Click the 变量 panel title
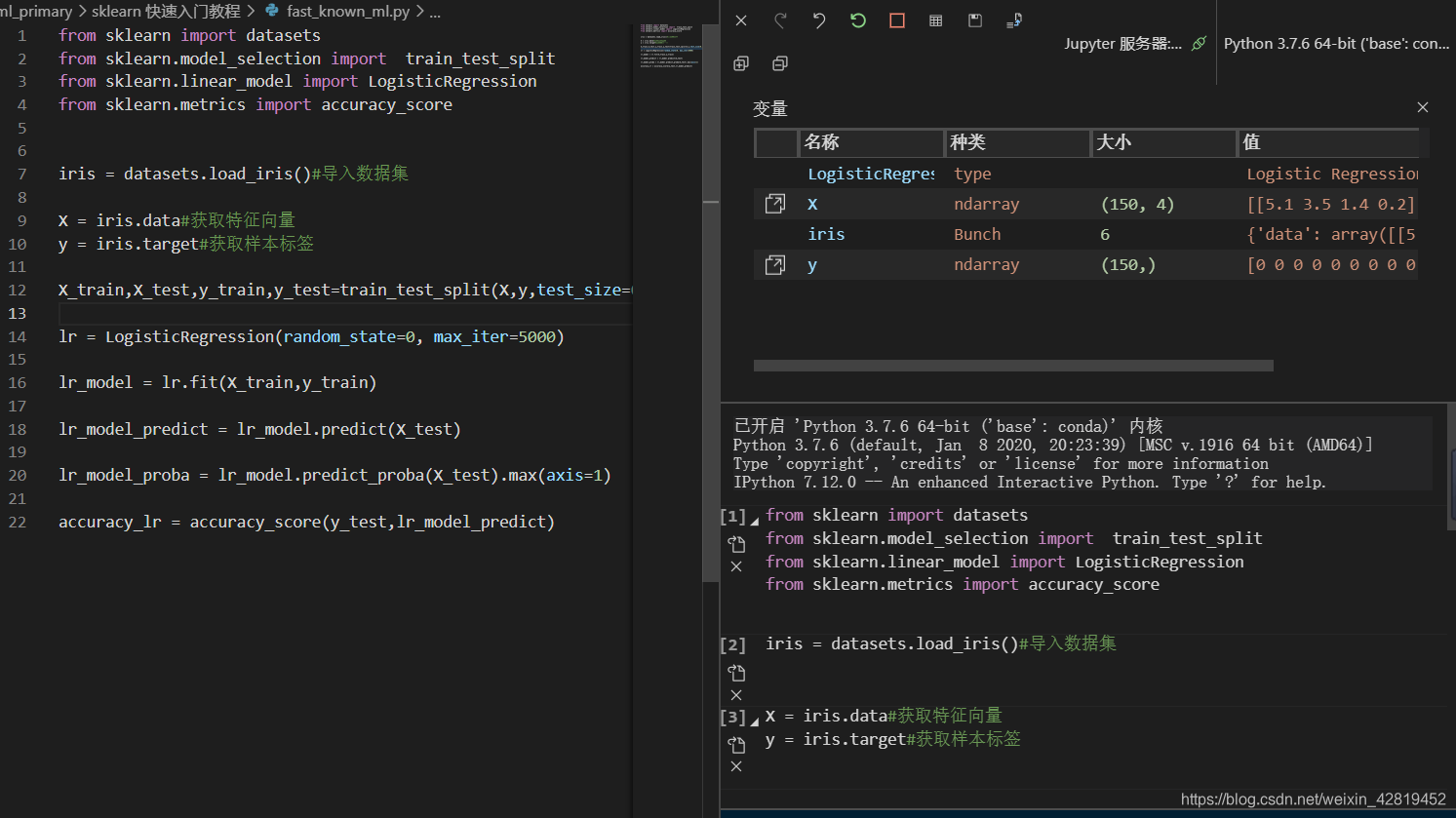 770,108
